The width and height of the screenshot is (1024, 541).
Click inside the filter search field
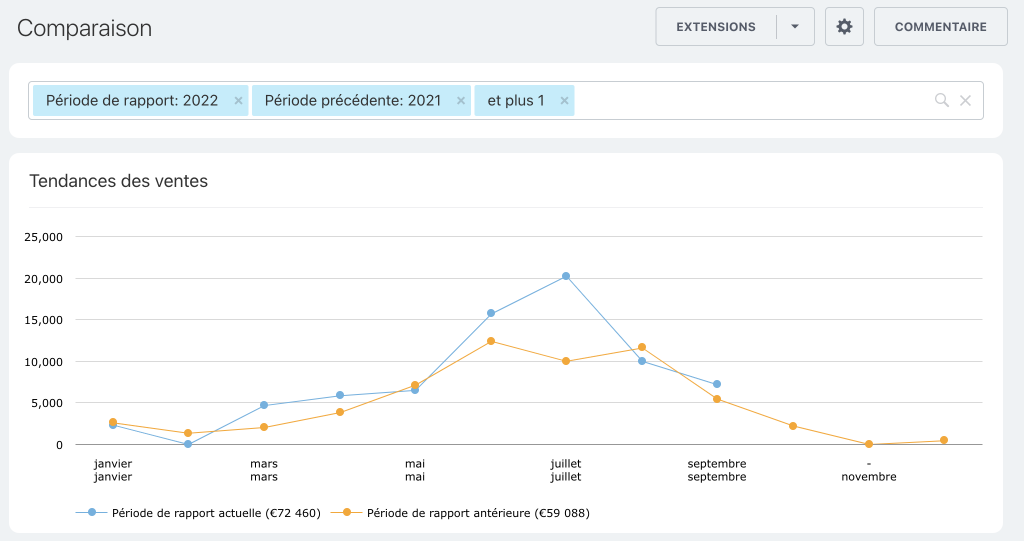click(750, 100)
